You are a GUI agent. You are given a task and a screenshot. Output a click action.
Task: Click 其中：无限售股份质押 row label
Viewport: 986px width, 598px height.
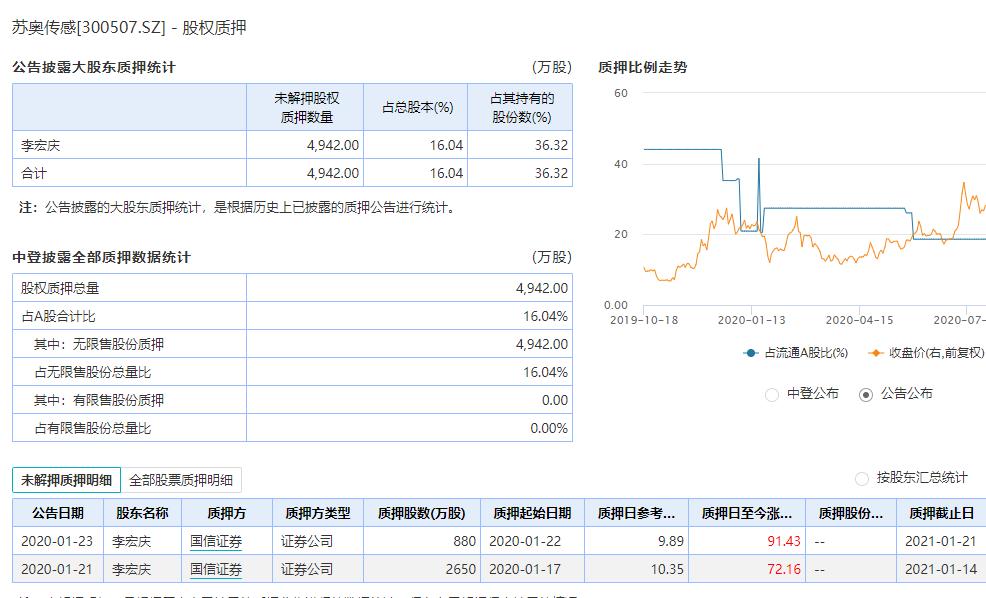(99, 344)
